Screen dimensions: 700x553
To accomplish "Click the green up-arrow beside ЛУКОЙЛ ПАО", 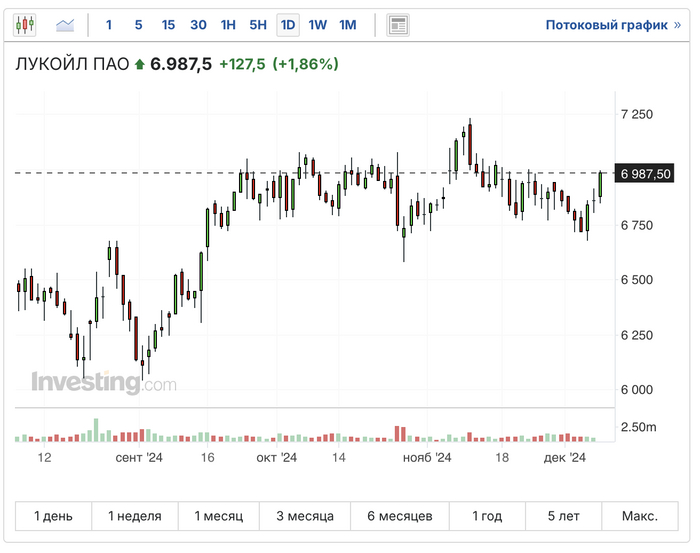I will pos(139,65).
